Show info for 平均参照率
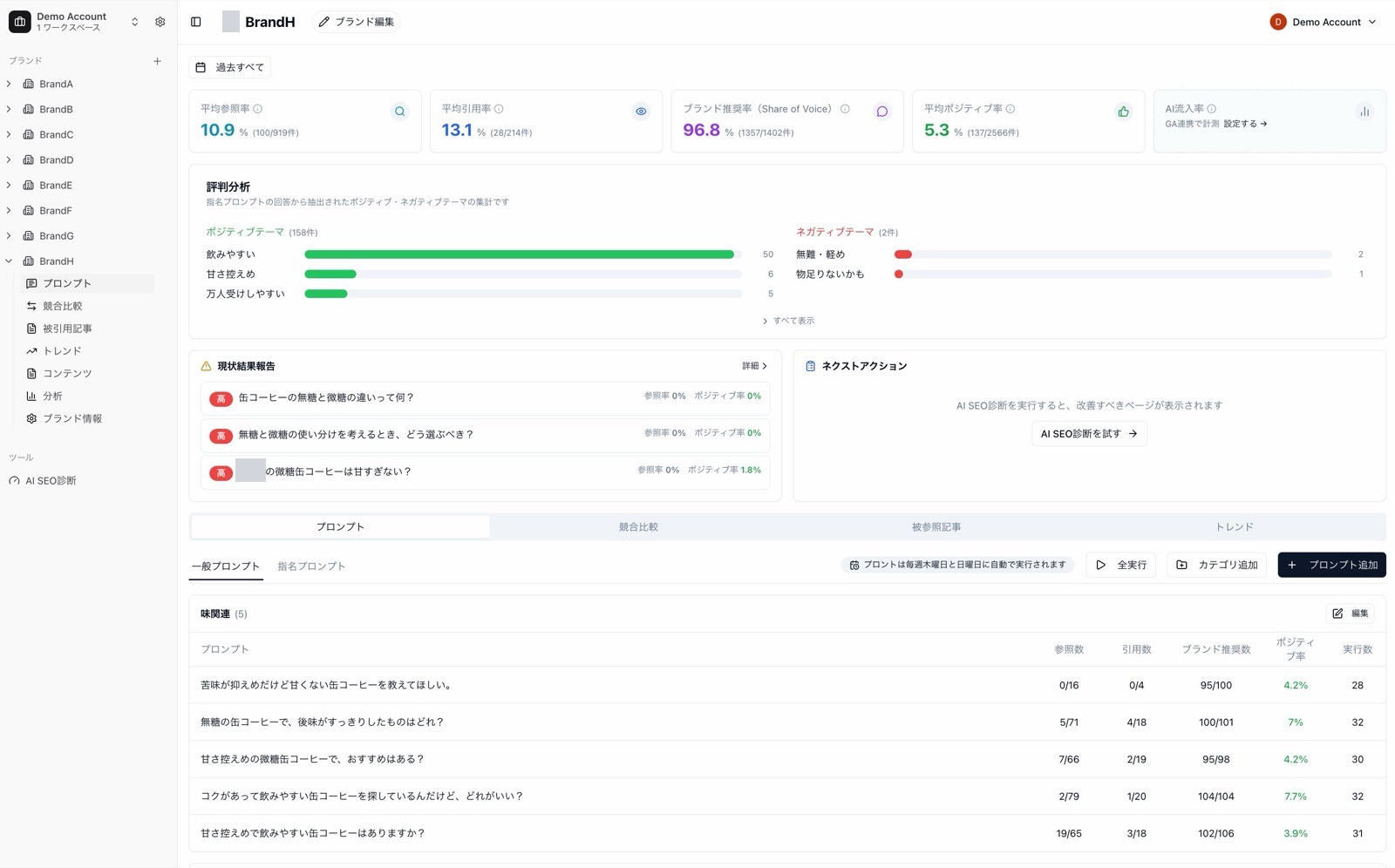Viewport: 1395px width, 868px height. (x=258, y=109)
